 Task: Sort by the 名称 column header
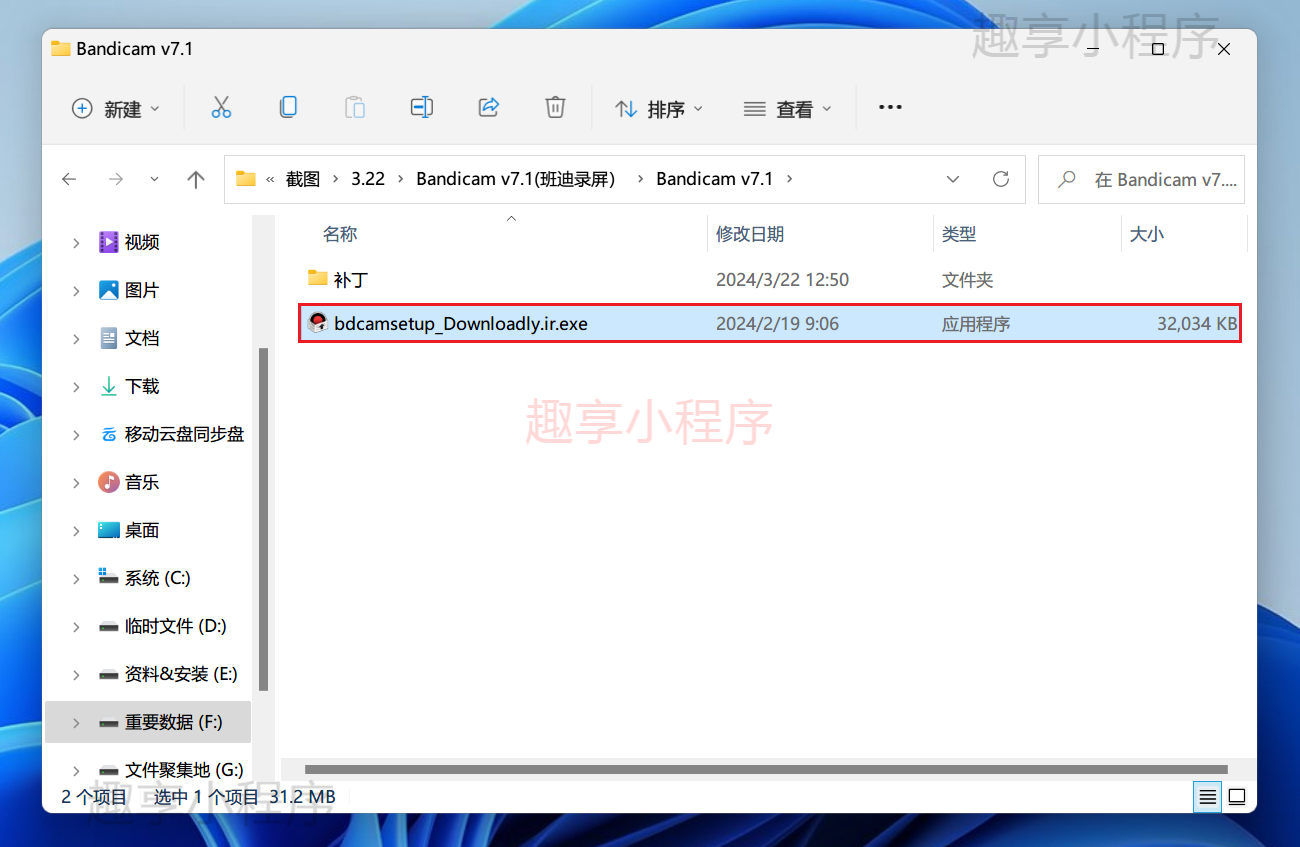(340, 234)
